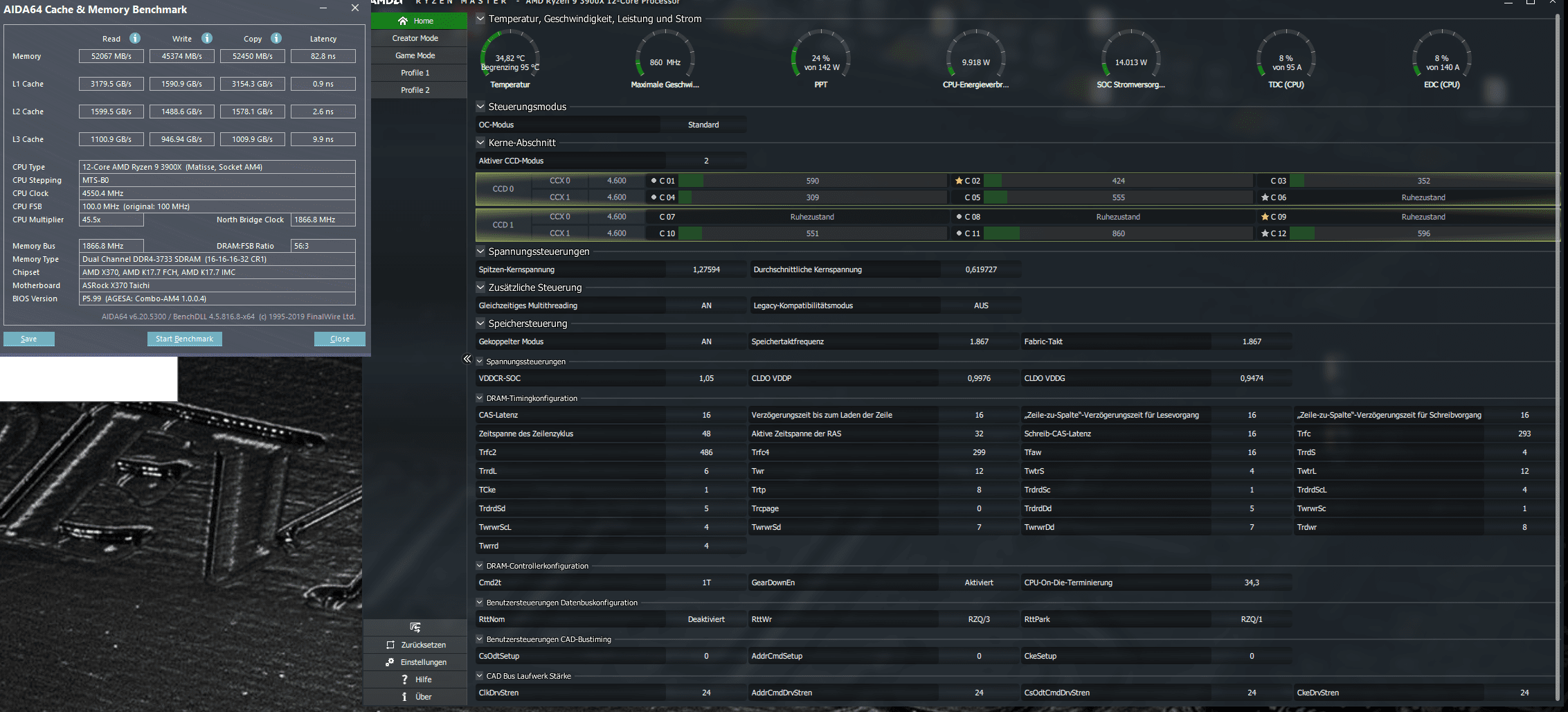The image size is (1568, 712).
Task: Collapse the Steuerungsmodus section
Action: click(x=480, y=107)
